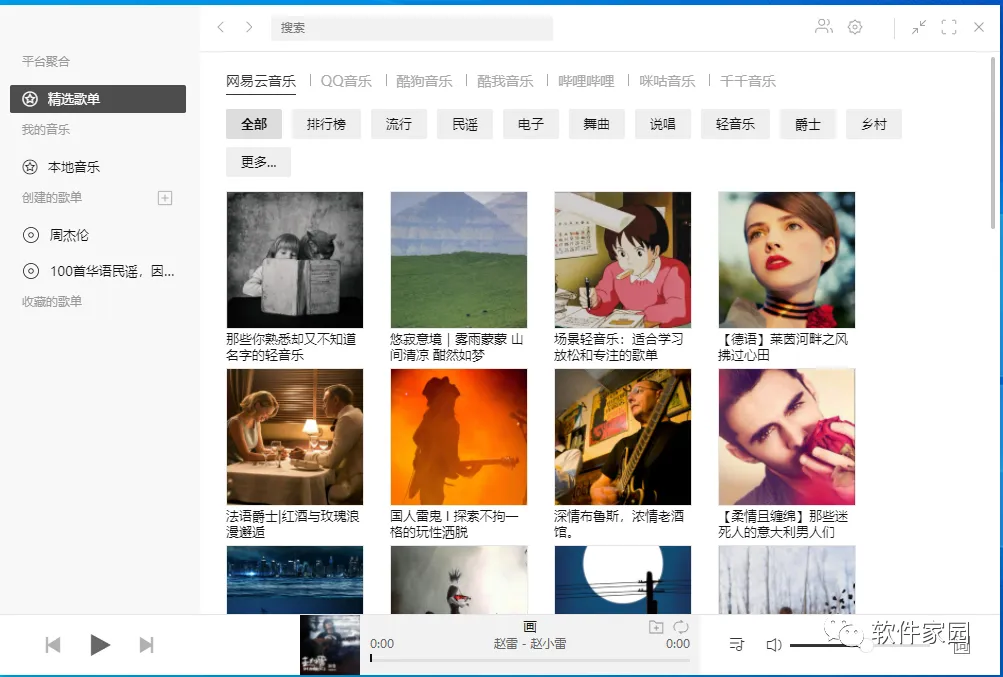1003x677 pixels.
Task: Open the 悠寂意境 green hills cover
Action: pyautogui.click(x=459, y=260)
